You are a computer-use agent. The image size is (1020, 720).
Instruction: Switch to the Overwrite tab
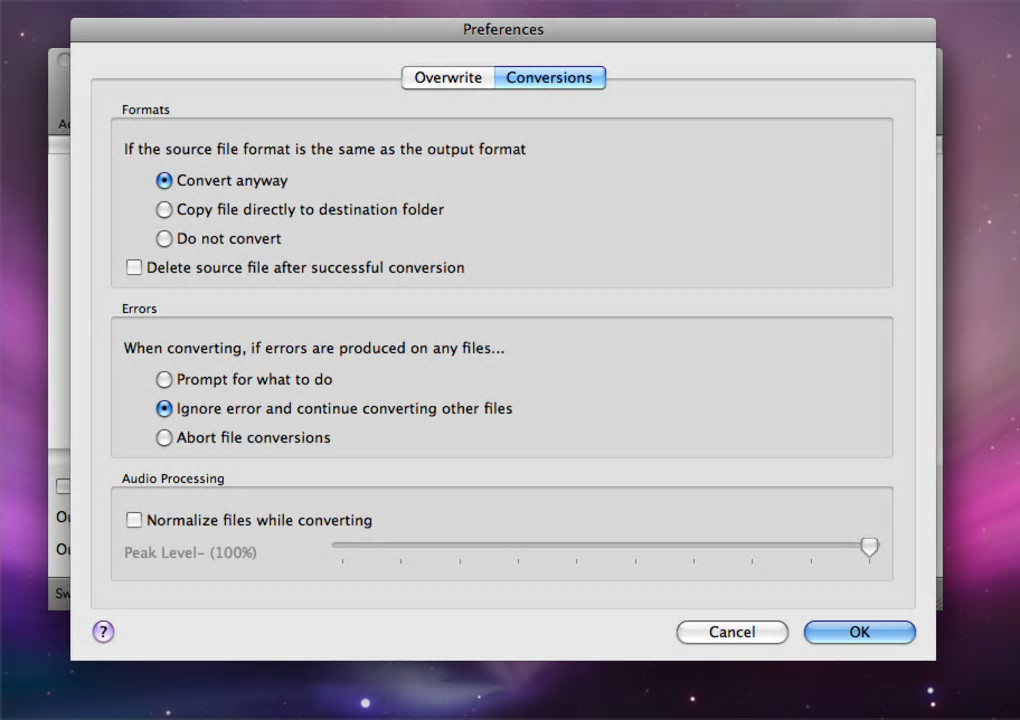pos(448,78)
